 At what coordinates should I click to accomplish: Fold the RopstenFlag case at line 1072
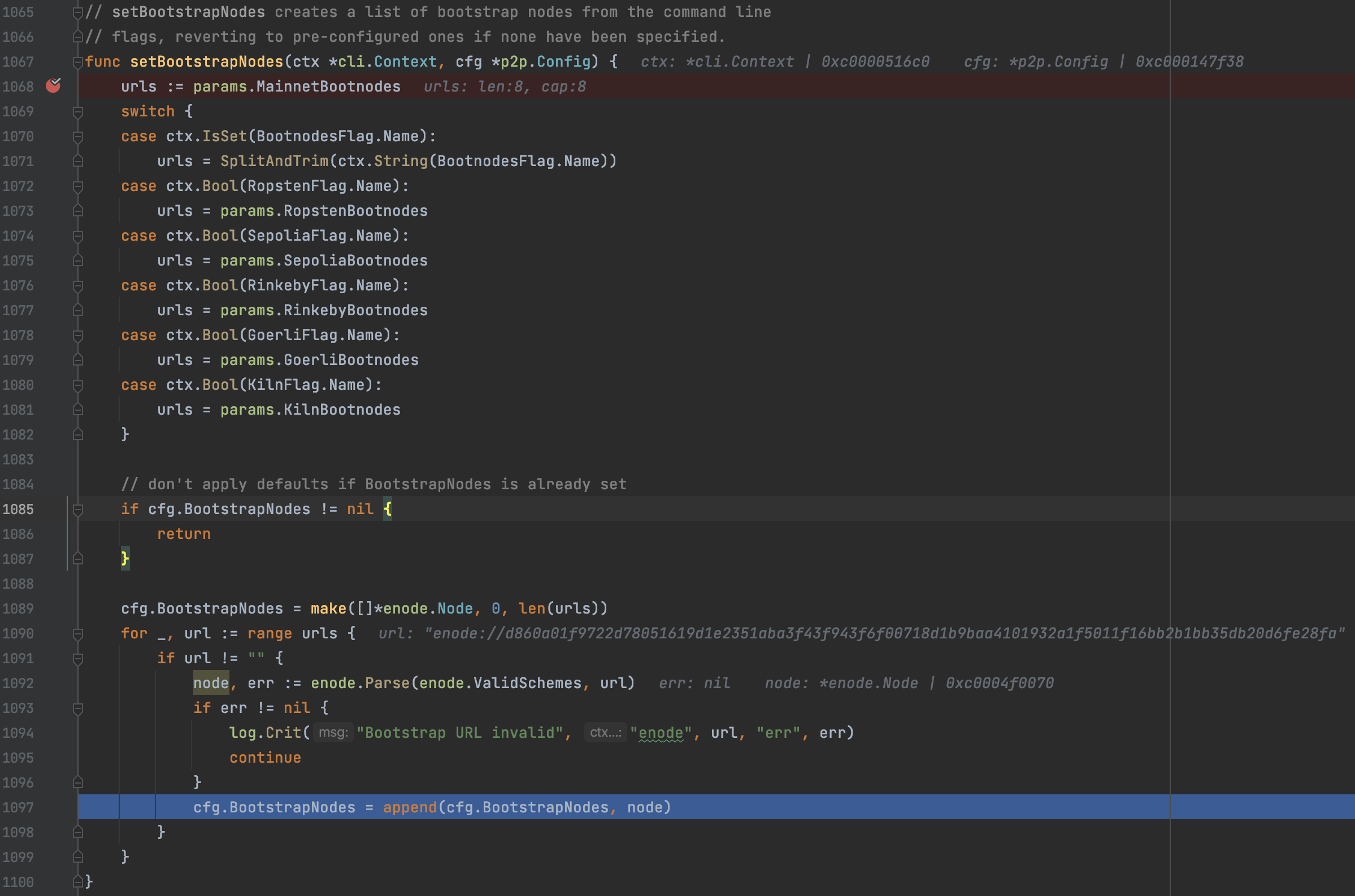[79, 186]
